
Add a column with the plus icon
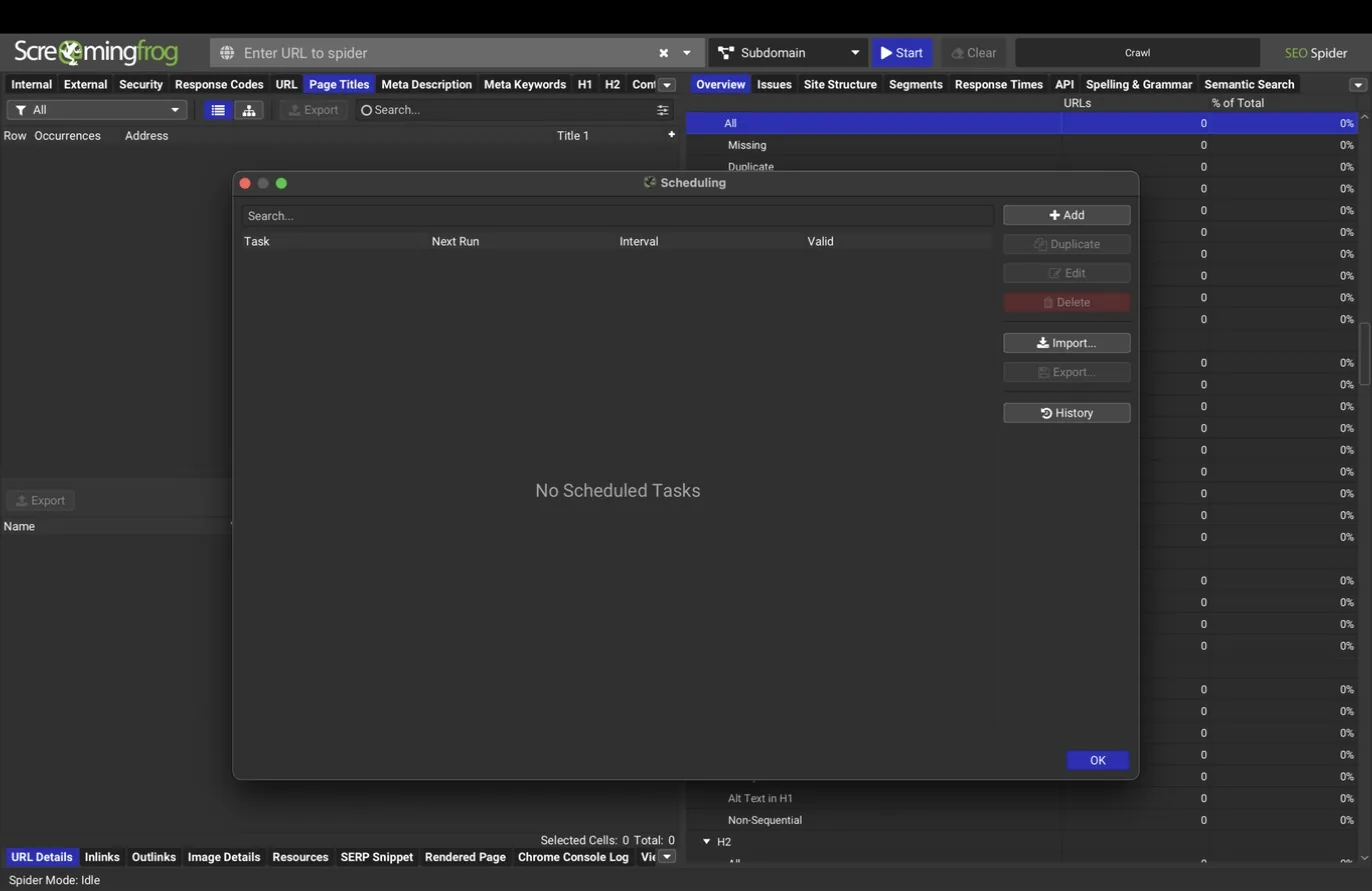coord(671,134)
